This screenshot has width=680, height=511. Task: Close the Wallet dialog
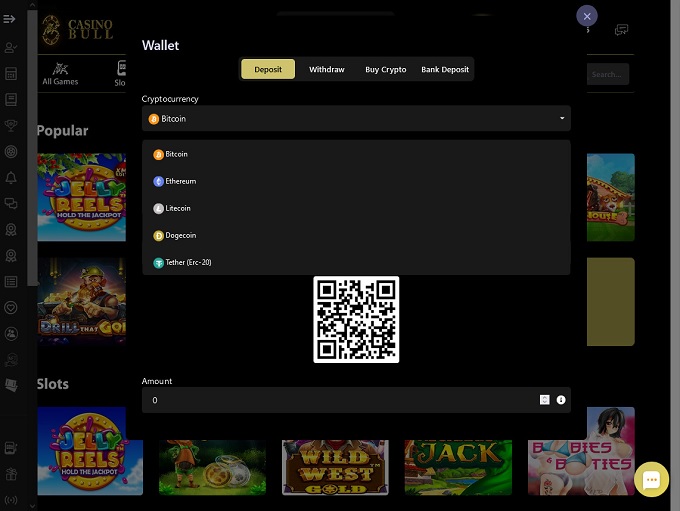click(x=587, y=16)
